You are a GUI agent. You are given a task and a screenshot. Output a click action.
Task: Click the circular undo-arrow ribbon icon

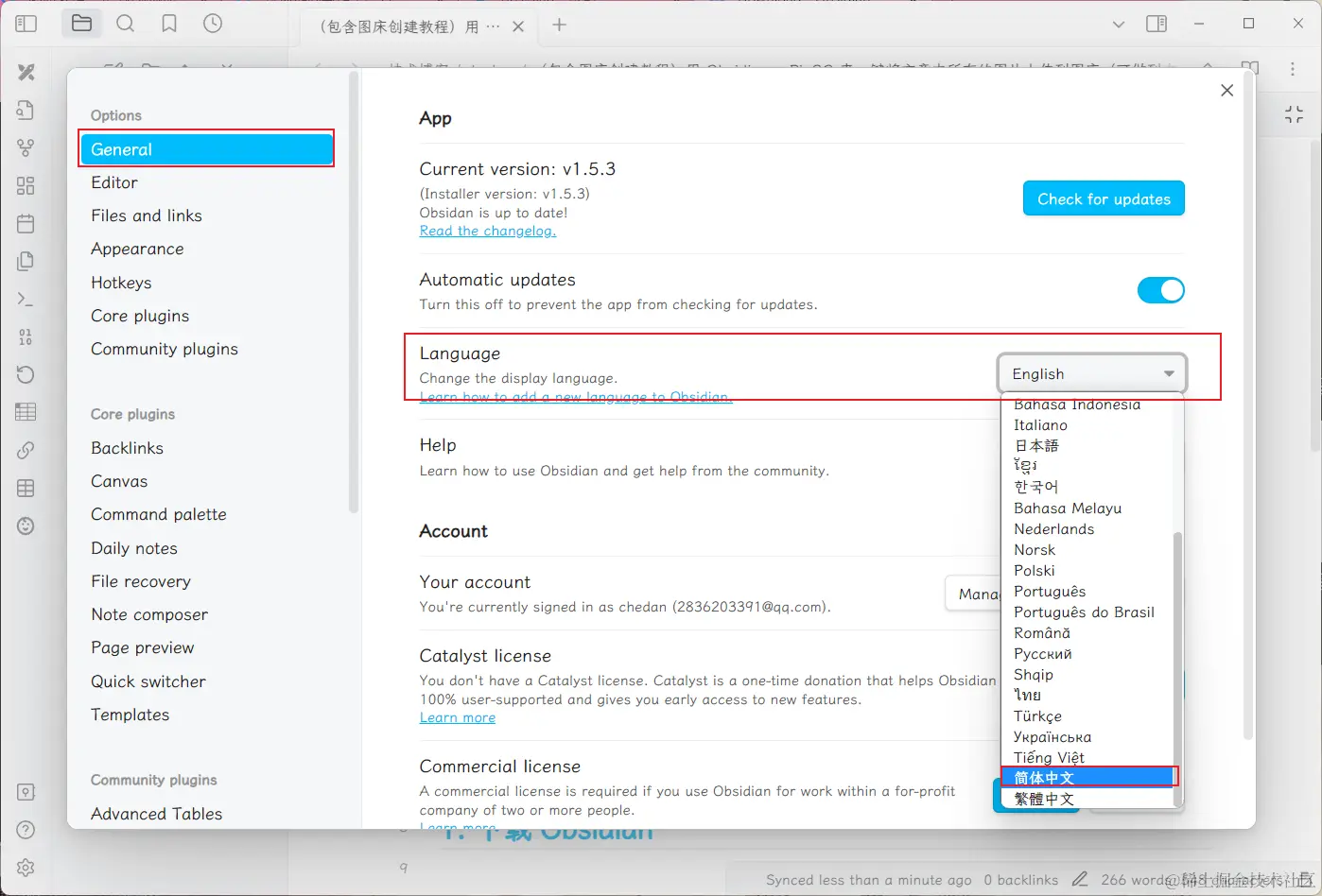point(26,374)
